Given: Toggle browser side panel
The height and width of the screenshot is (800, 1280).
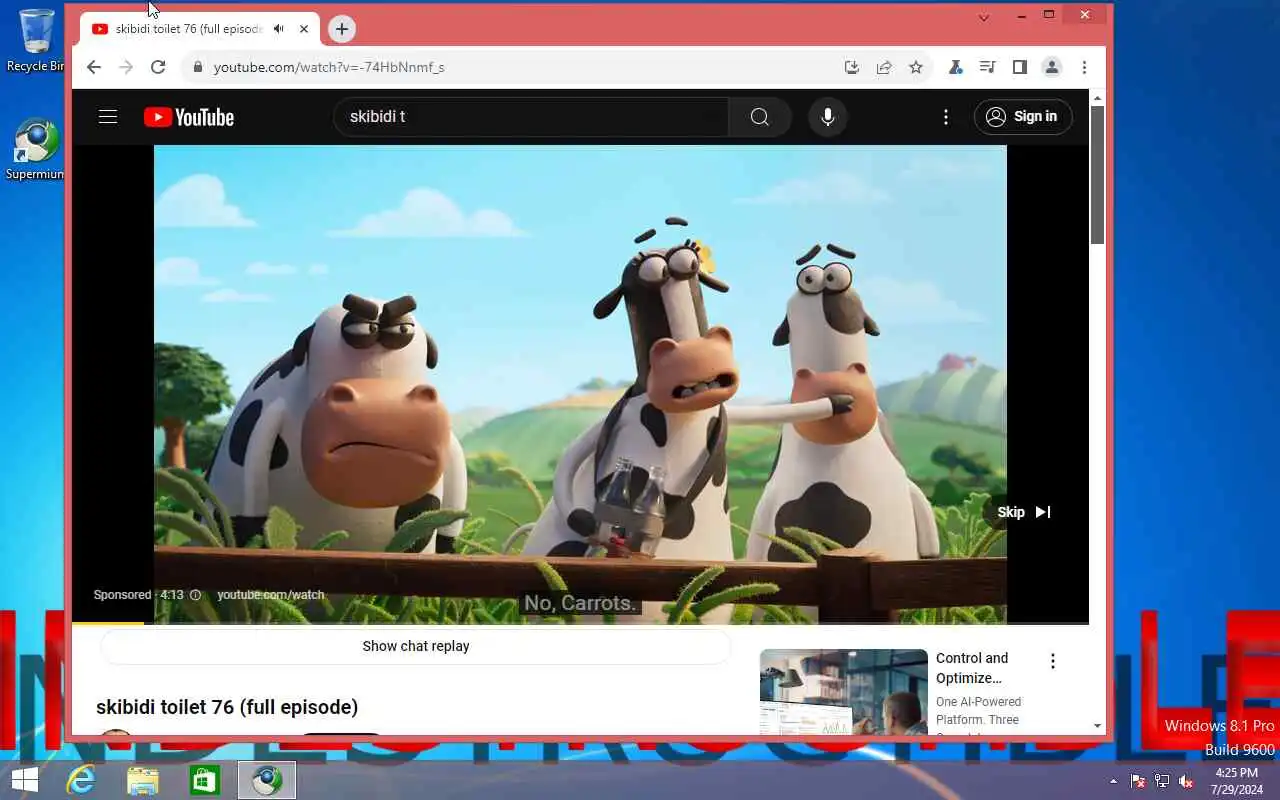Looking at the screenshot, I should 1019,67.
